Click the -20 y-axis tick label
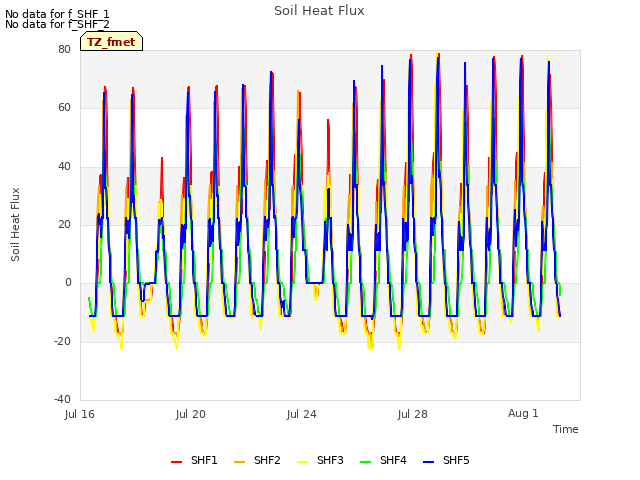This screenshot has height=480, width=640. (62, 341)
